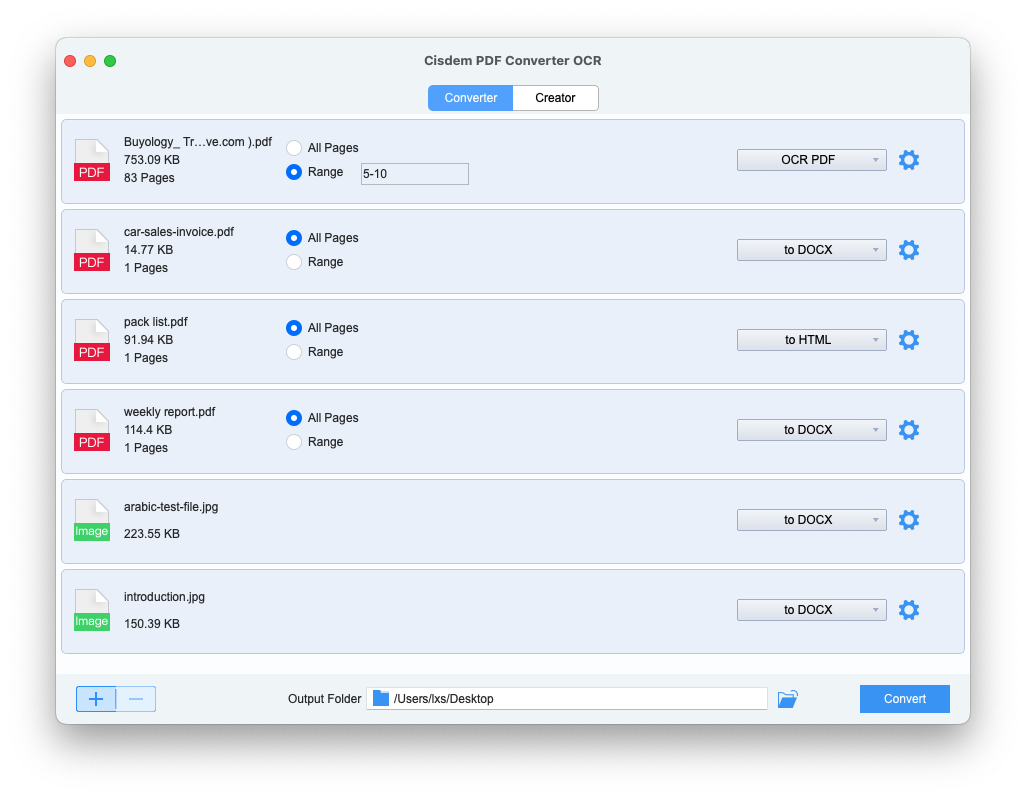Click the weekly report.pdf filename
1026x798 pixels.
pyautogui.click(x=169, y=411)
